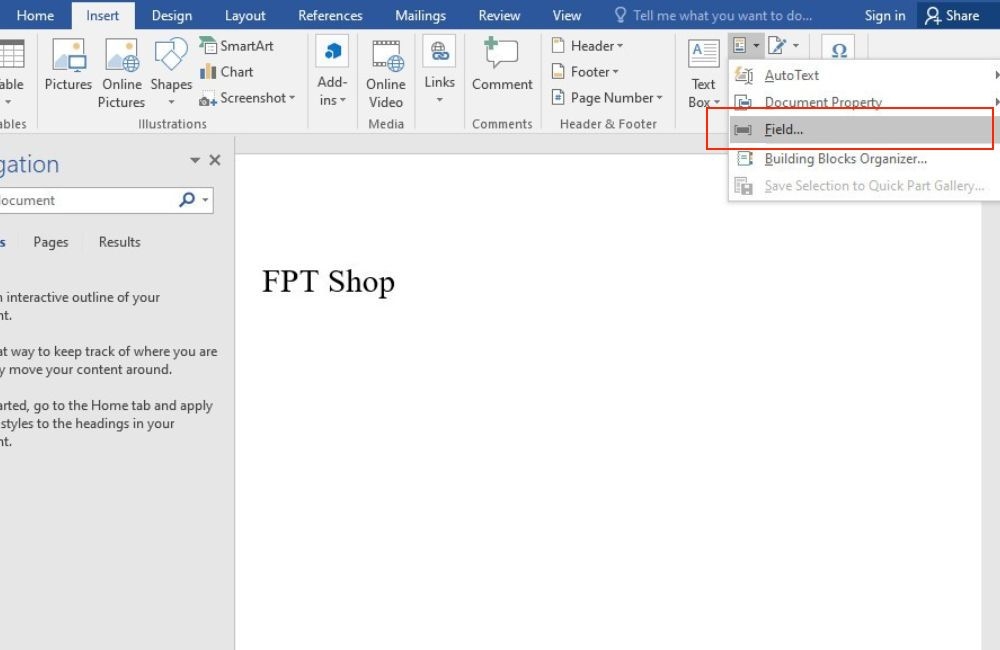Screen dimensions: 1000x650
Task: Click the Insert tab
Action: pos(103,15)
